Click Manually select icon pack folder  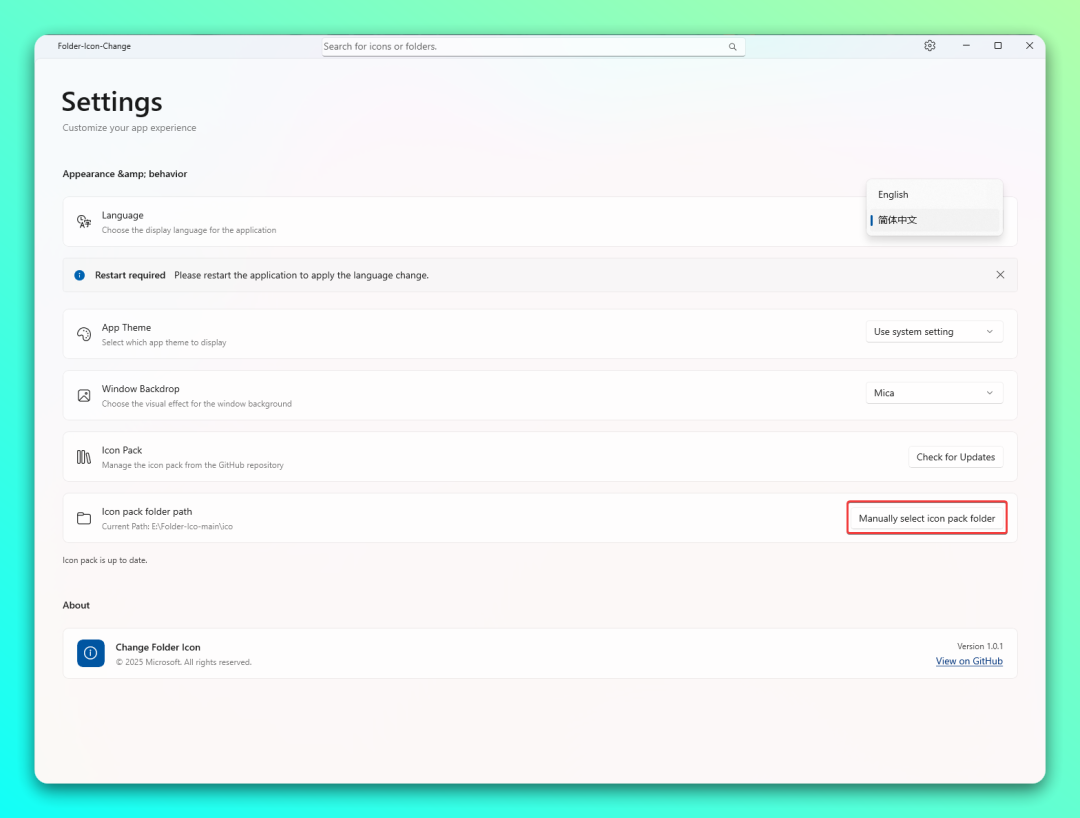(x=926, y=518)
